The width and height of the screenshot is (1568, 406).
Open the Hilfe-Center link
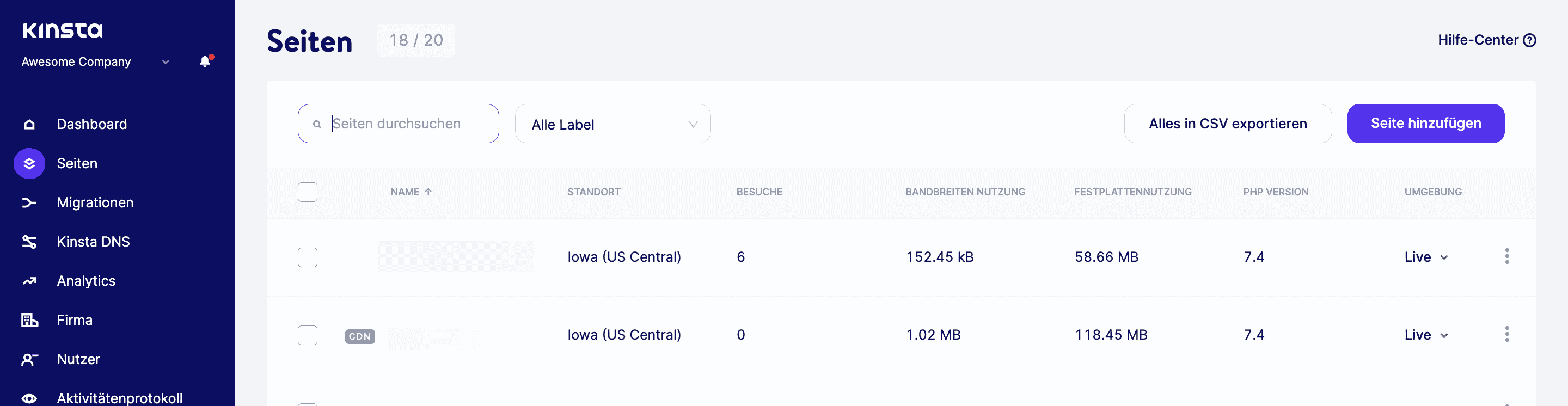[x=1486, y=40]
